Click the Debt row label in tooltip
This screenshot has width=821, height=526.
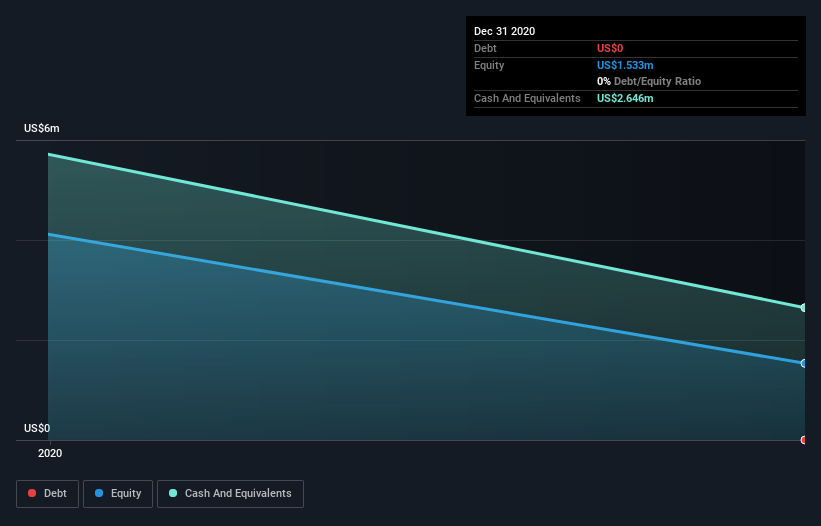(485, 48)
